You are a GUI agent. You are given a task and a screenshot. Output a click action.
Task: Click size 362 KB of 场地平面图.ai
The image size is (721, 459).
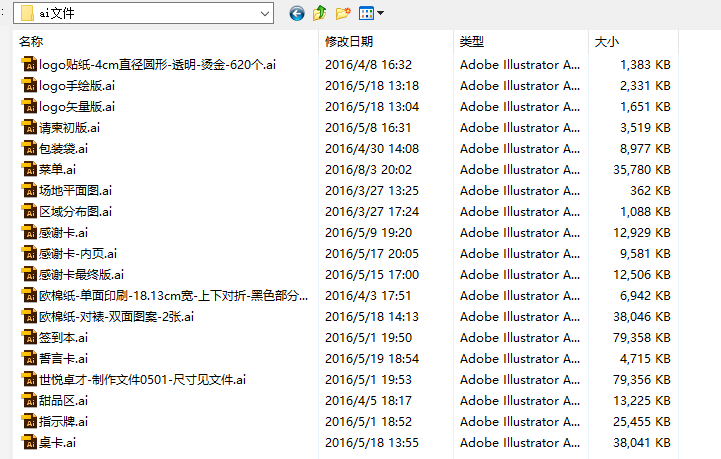point(650,190)
